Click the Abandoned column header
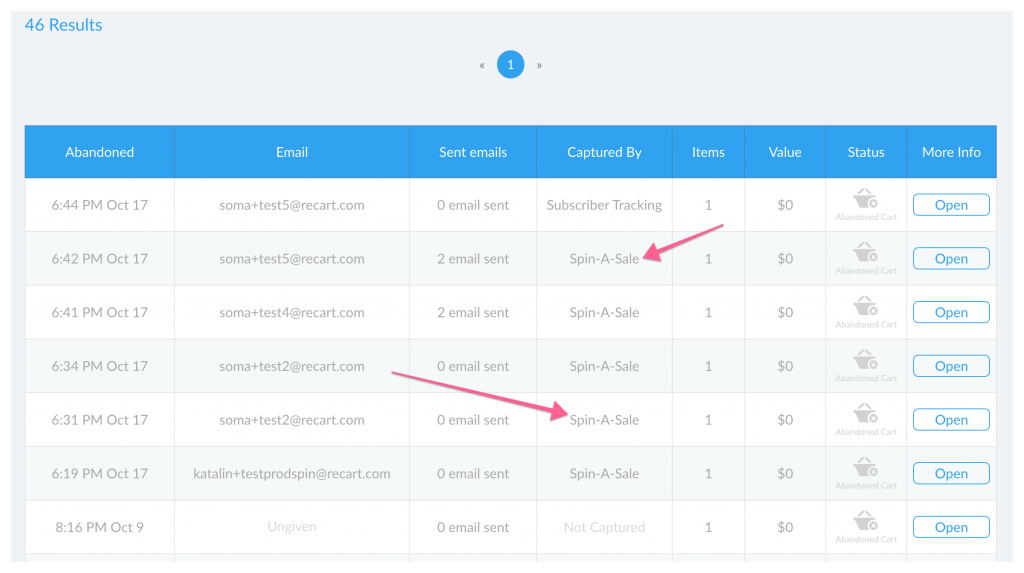The image size is (1024, 573). pyautogui.click(x=99, y=152)
